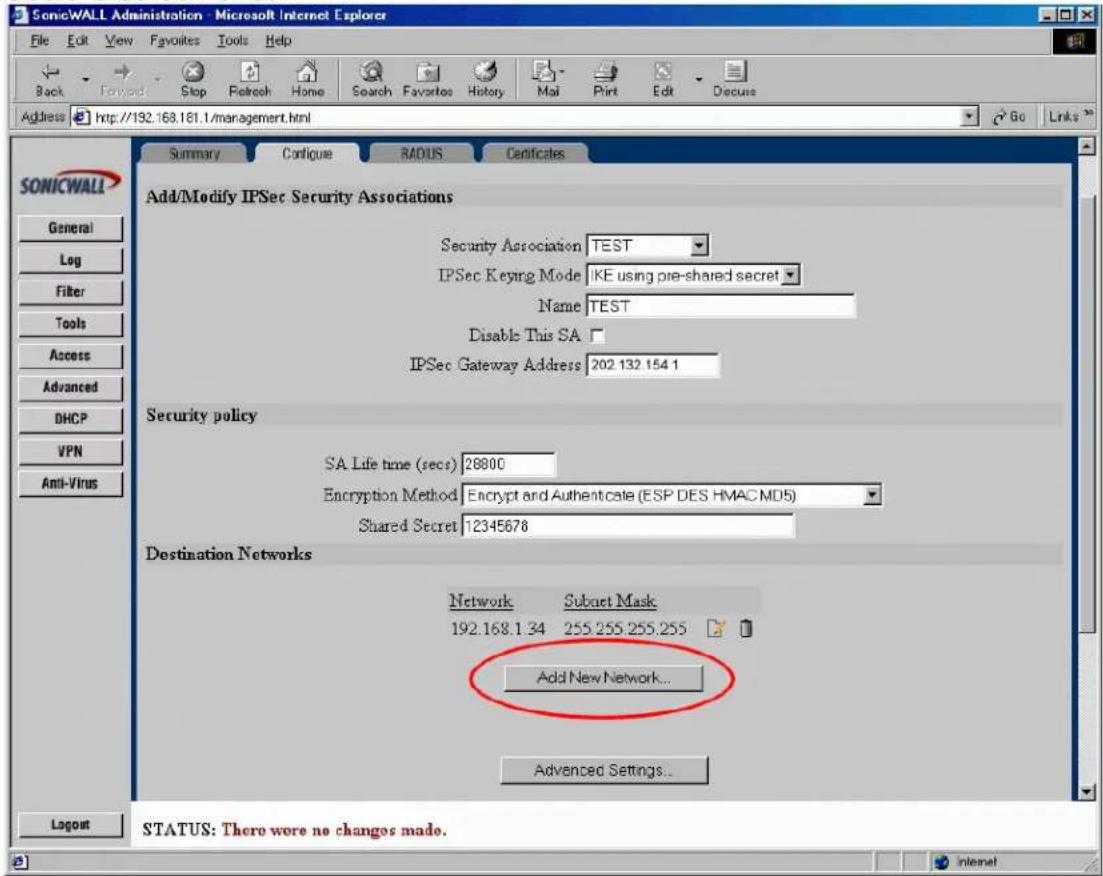Click the SA Life time field
The image size is (1103, 876).
(508, 464)
